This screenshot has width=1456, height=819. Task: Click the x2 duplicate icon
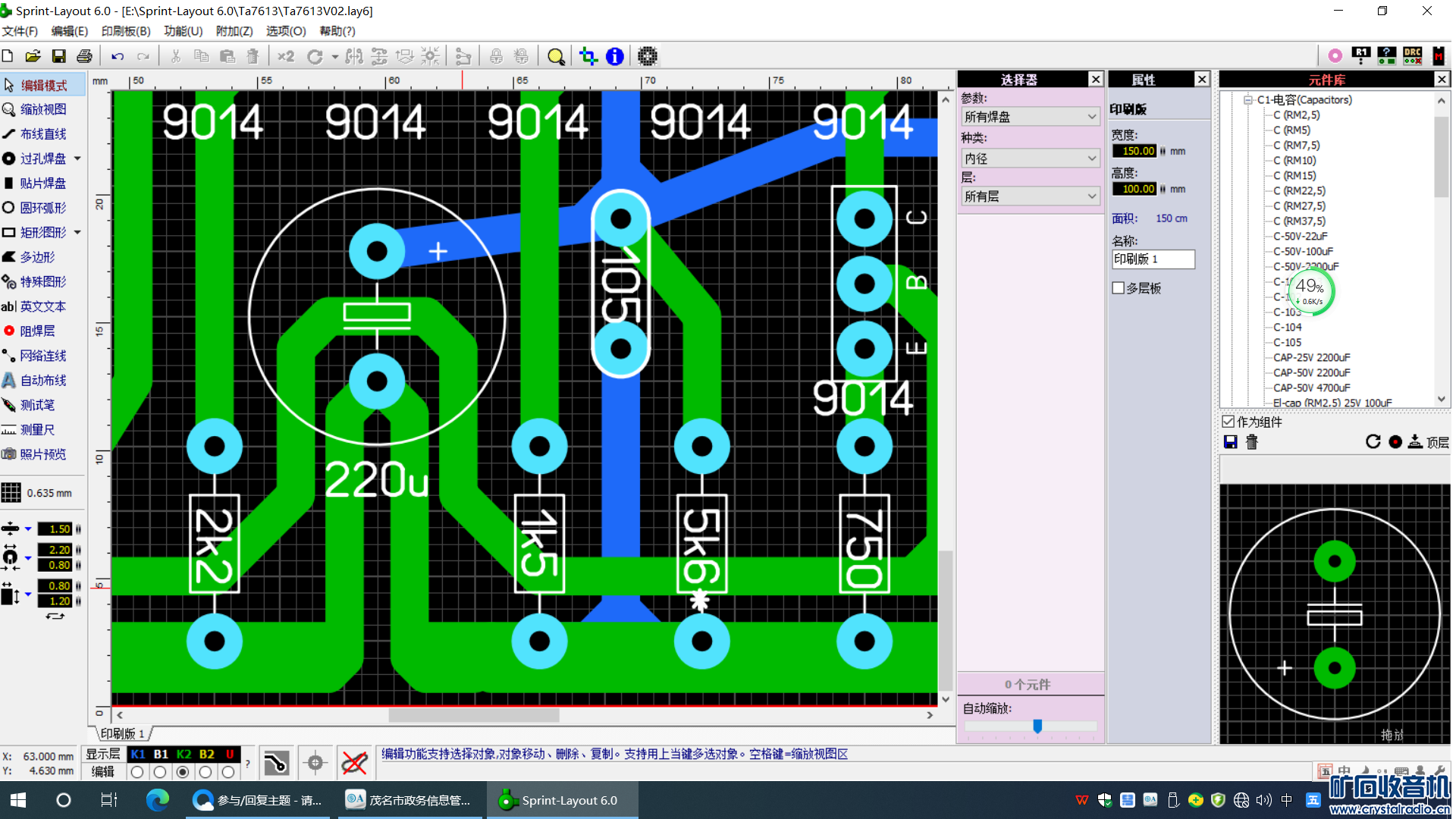click(x=286, y=56)
